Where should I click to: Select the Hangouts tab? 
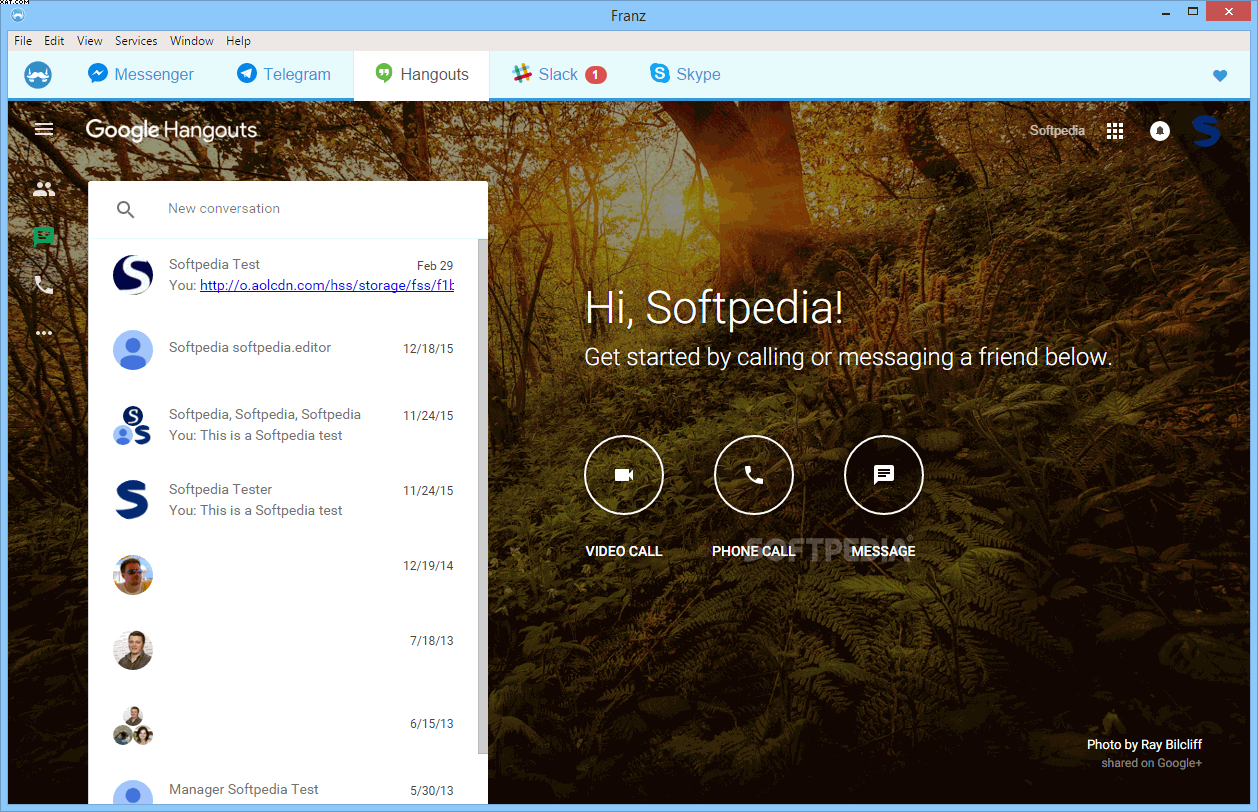(x=421, y=75)
